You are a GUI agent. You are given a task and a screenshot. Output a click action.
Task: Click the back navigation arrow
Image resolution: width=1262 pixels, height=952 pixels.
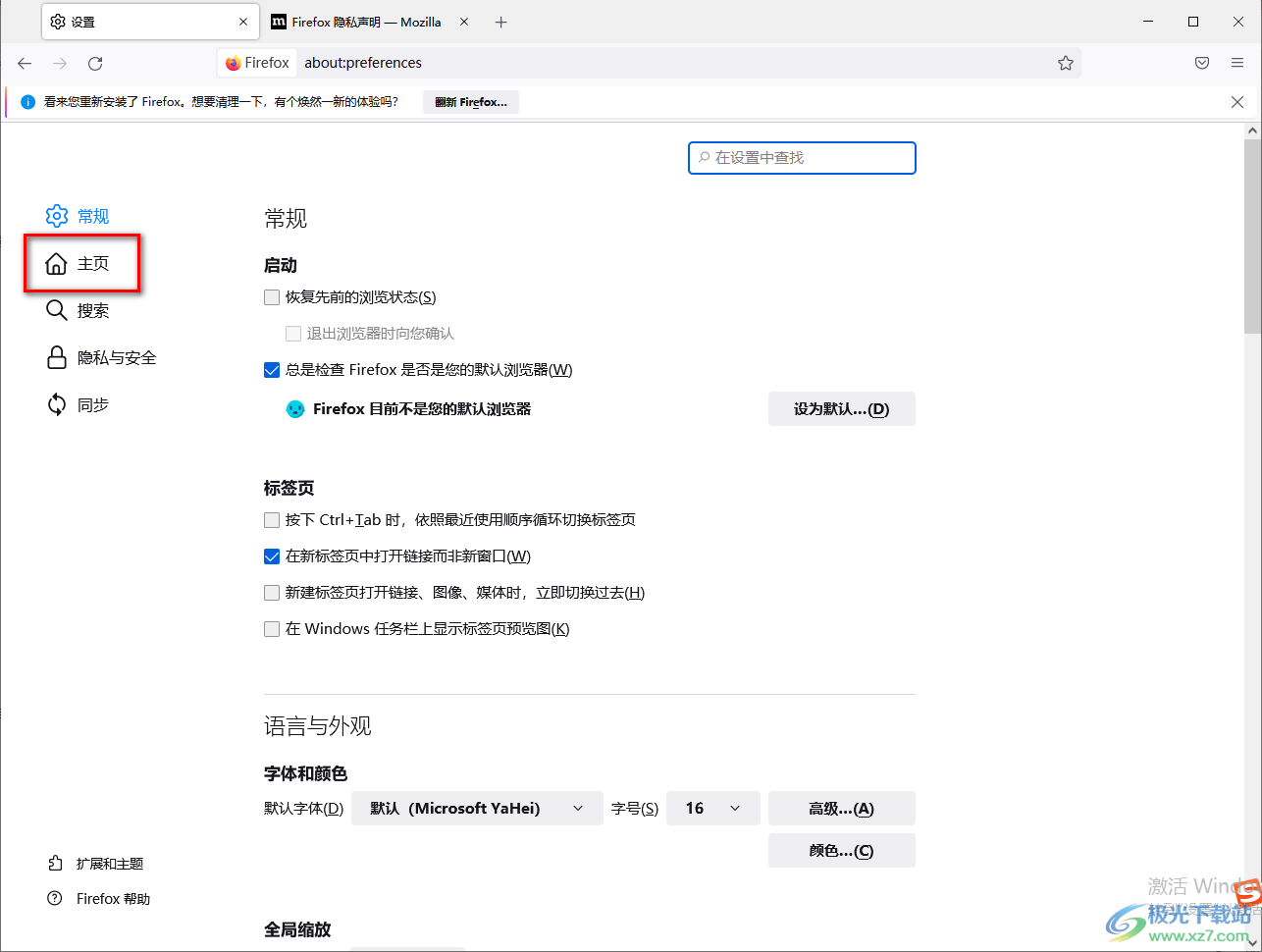coord(25,63)
